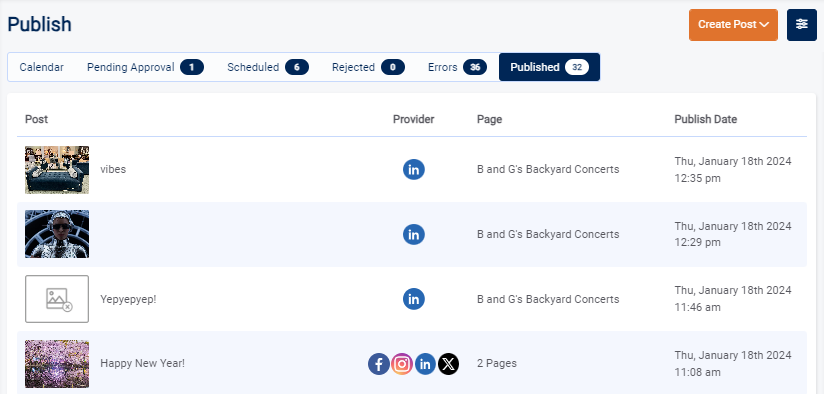Click LinkedIn icon in the Yepyepyep! row
This screenshot has width=824, height=394.
[414, 299]
